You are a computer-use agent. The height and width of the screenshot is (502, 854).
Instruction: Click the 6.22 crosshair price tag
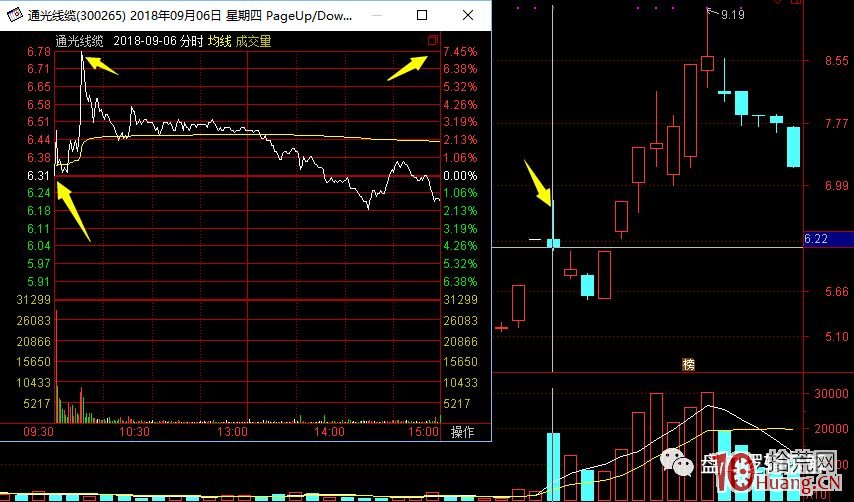click(828, 238)
